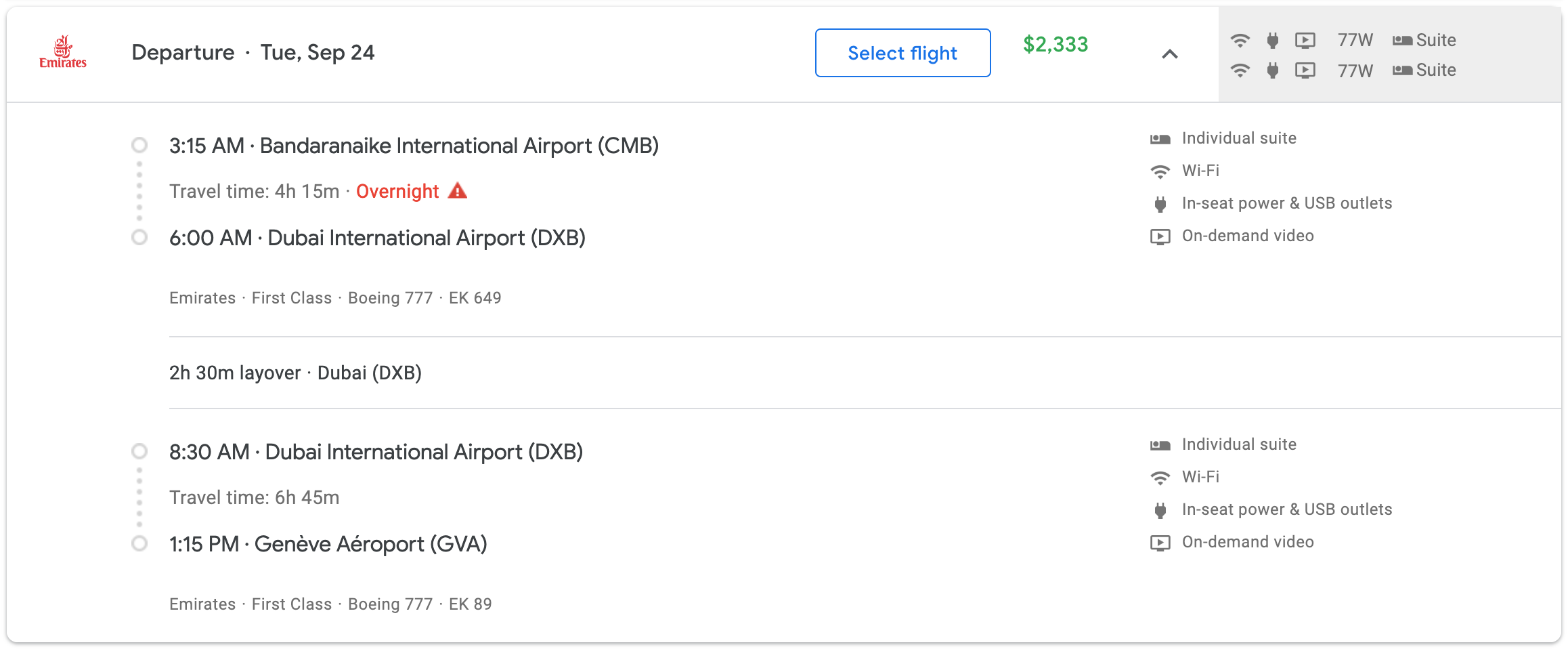Viewport: 1568px width, 649px height.
Task: Click the first 77W aircraft code in header
Action: [1355, 41]
